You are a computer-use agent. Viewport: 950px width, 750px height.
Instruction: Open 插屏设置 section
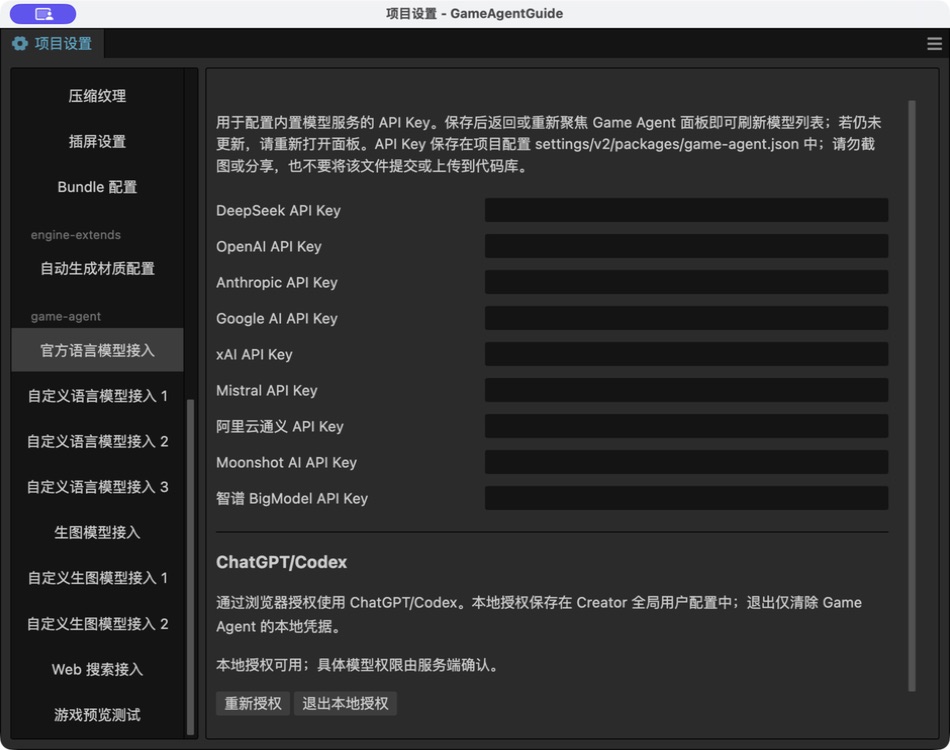(x=97, y=141)
